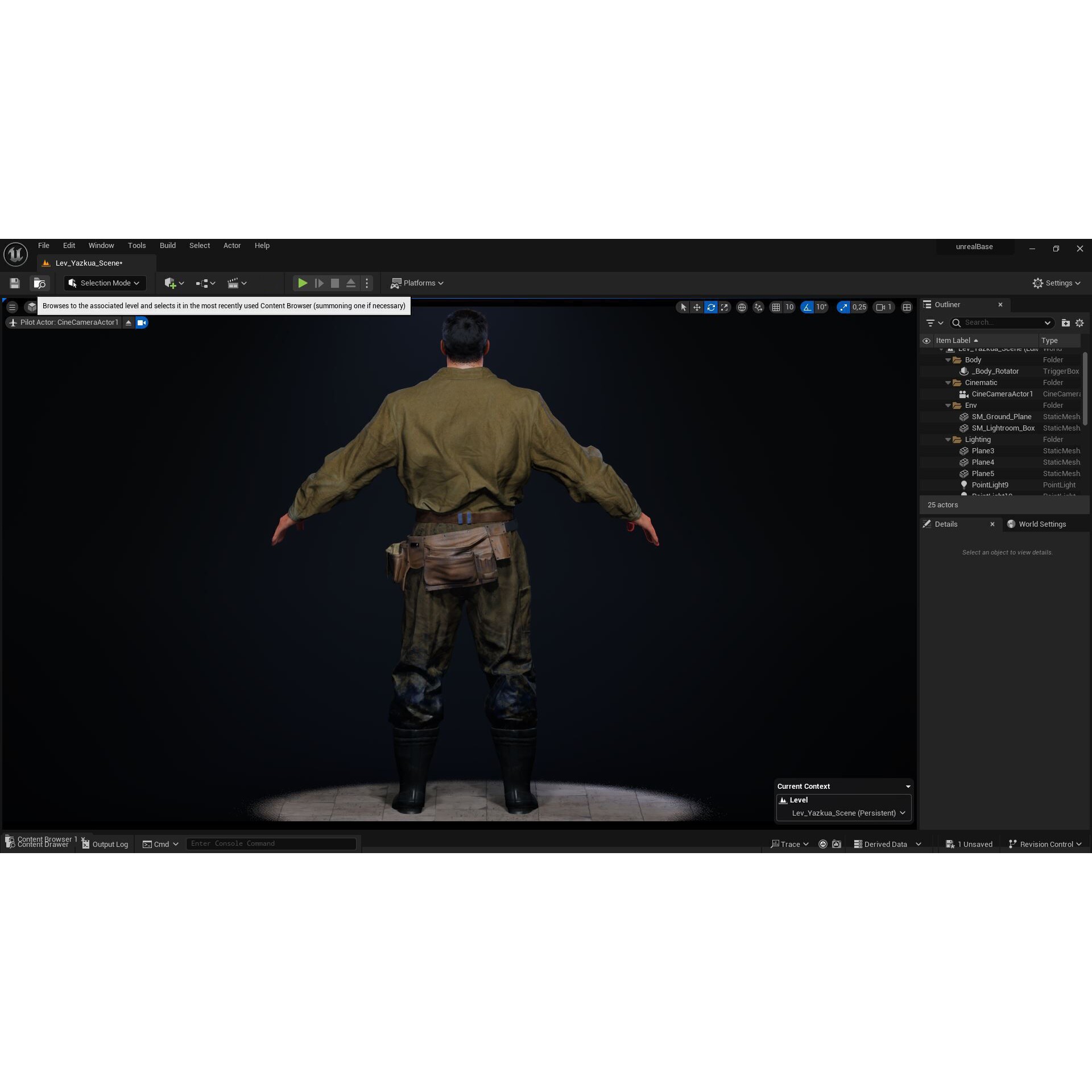The height and width of the screenshot is (1092, 1092).
Task: Eject from piloted camera actor
Action: (x=129, y=322)
